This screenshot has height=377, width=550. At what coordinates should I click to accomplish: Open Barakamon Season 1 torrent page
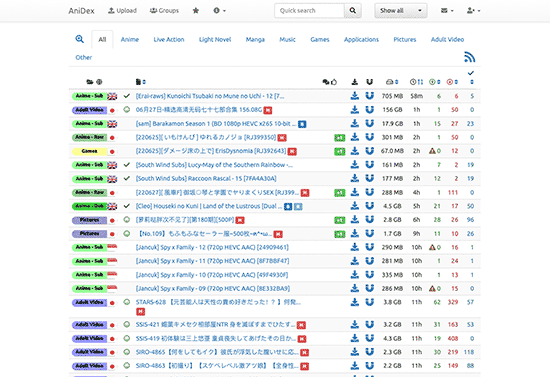pos(216,123)
